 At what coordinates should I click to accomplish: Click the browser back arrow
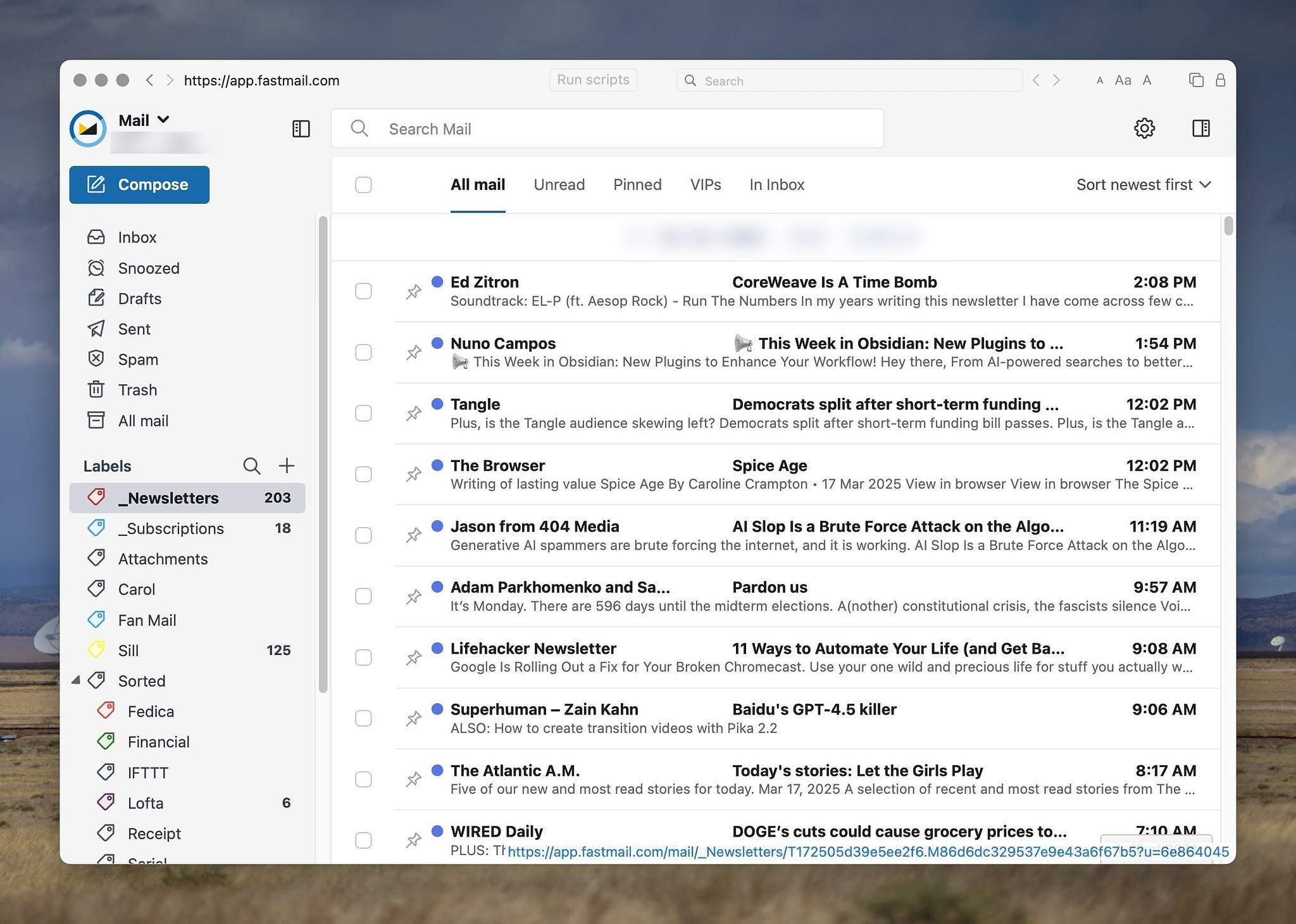(149, 80)
